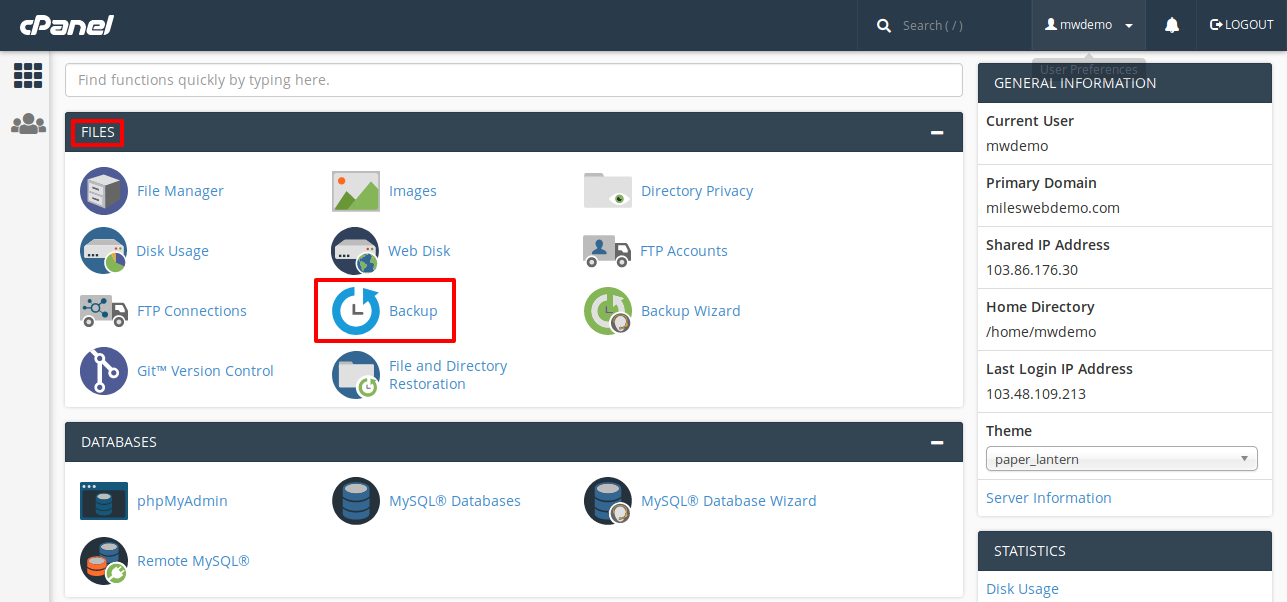
Task: Click the cPanel logo
Action: (x=65, y=24)
